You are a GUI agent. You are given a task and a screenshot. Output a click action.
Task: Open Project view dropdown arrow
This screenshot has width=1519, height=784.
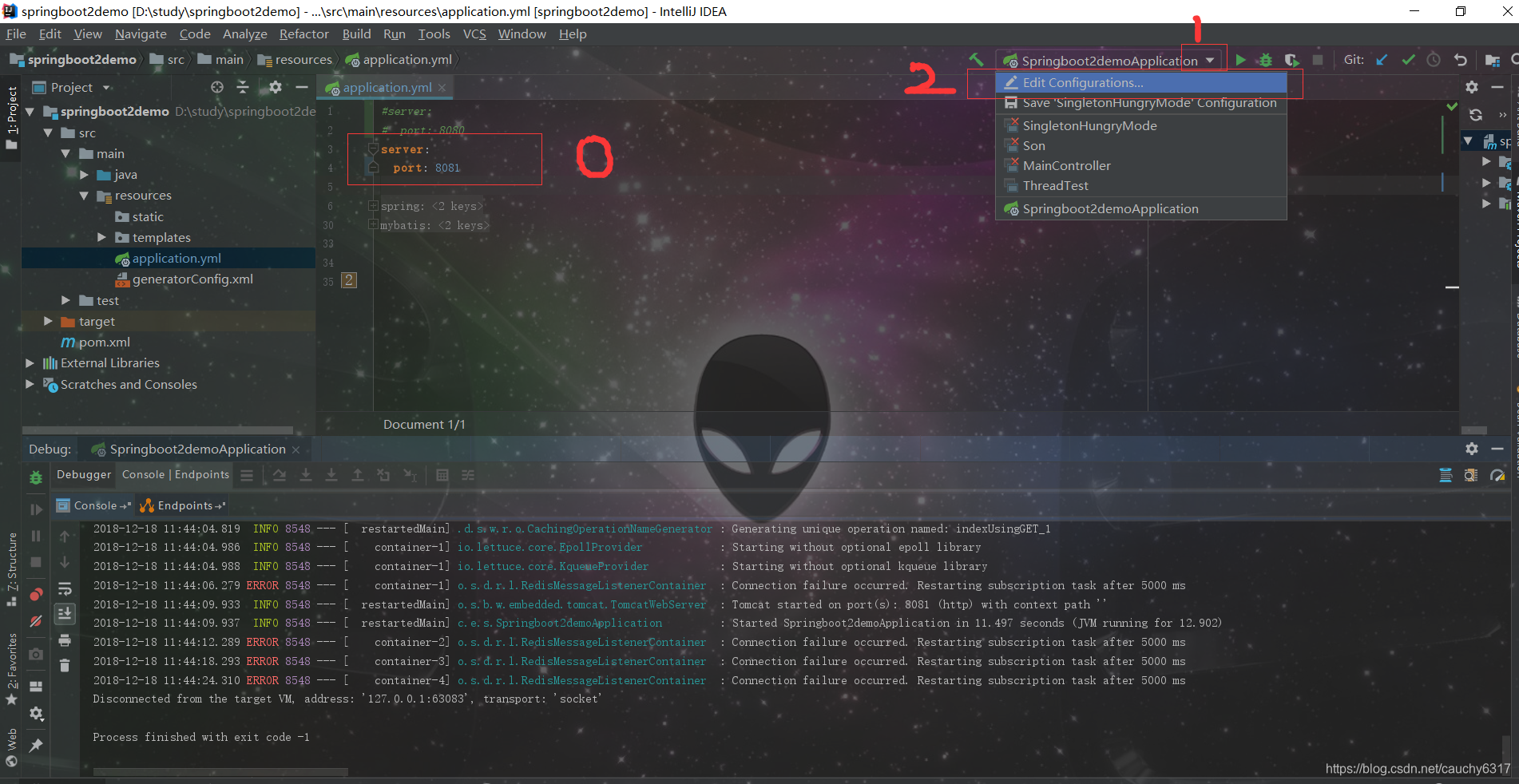106,88
